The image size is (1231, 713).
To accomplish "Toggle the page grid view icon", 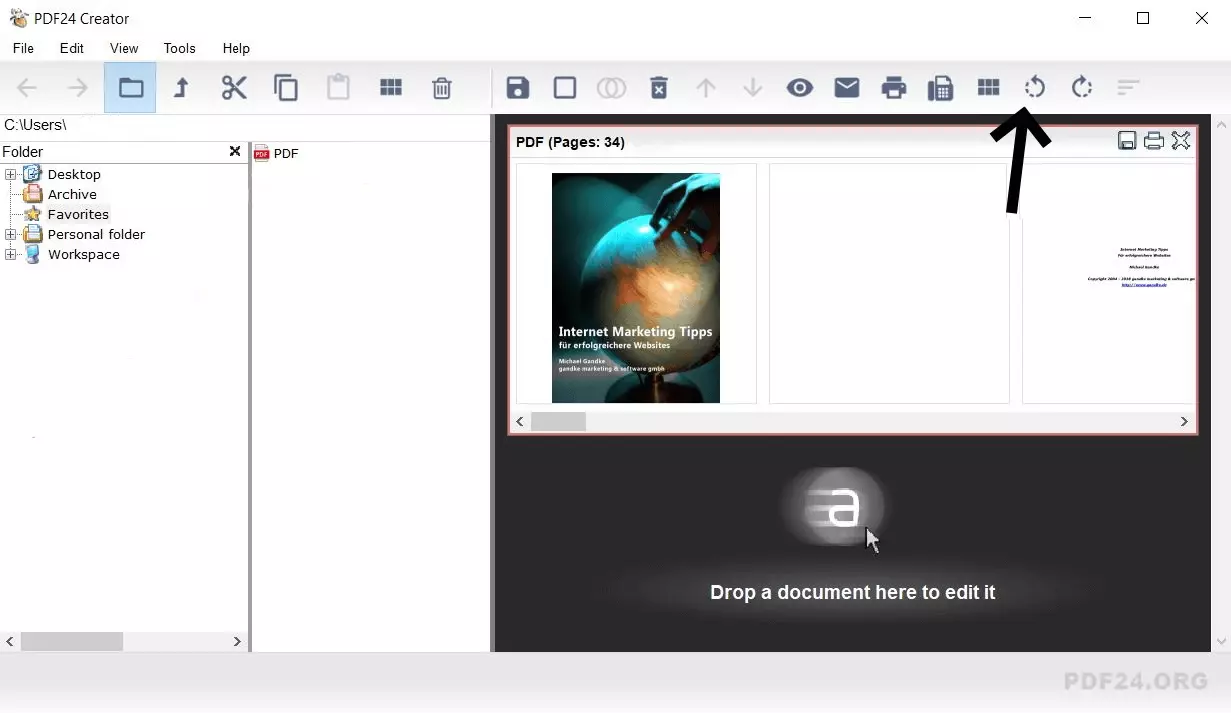I will 988,88.
